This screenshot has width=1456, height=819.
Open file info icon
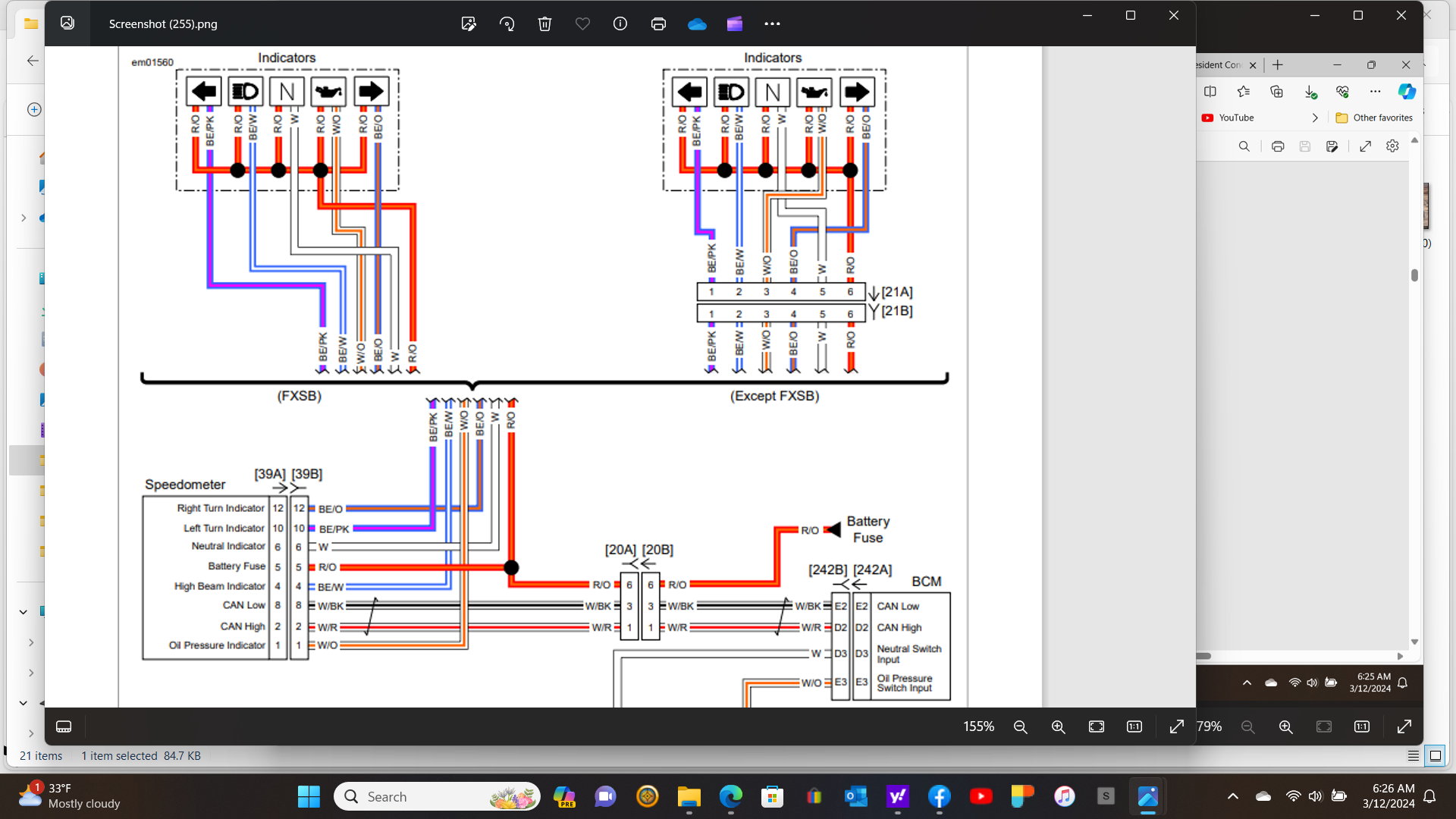620,24
